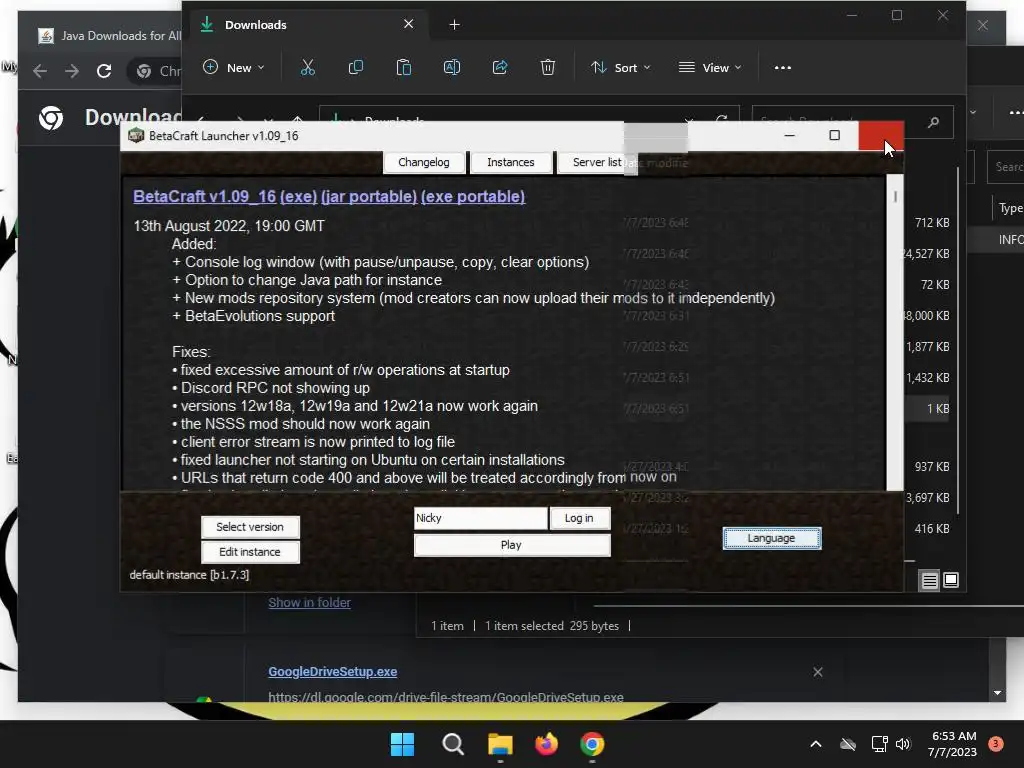
Task: Open the Sort dropdown in File Explorer
Action: point(621,67)
